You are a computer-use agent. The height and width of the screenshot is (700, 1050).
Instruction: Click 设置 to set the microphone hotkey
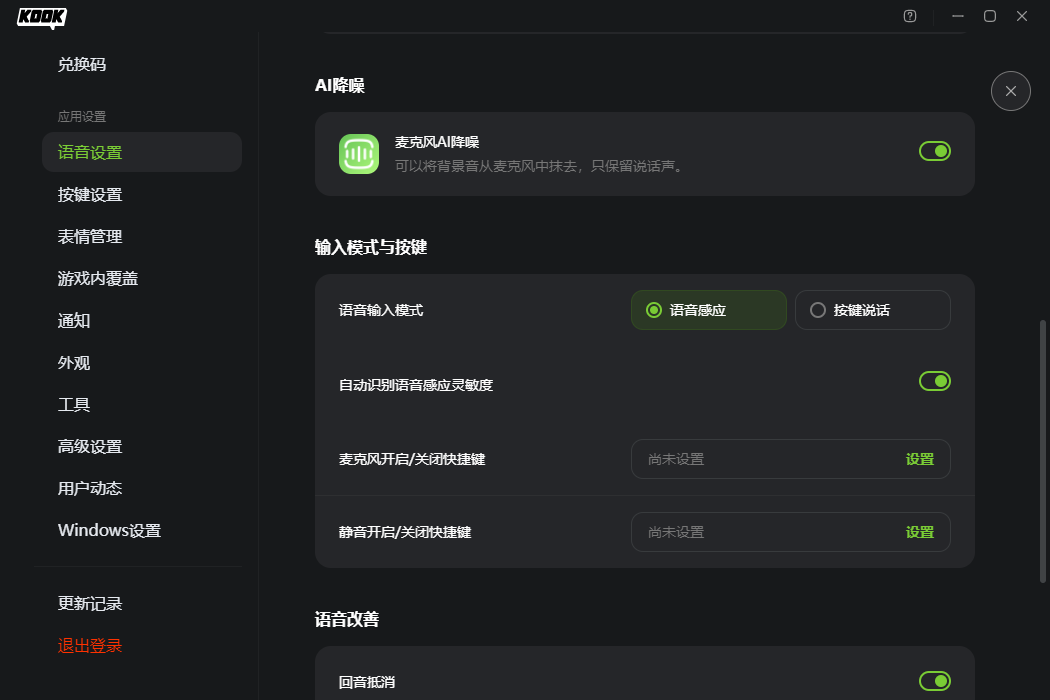coord(919,458)
